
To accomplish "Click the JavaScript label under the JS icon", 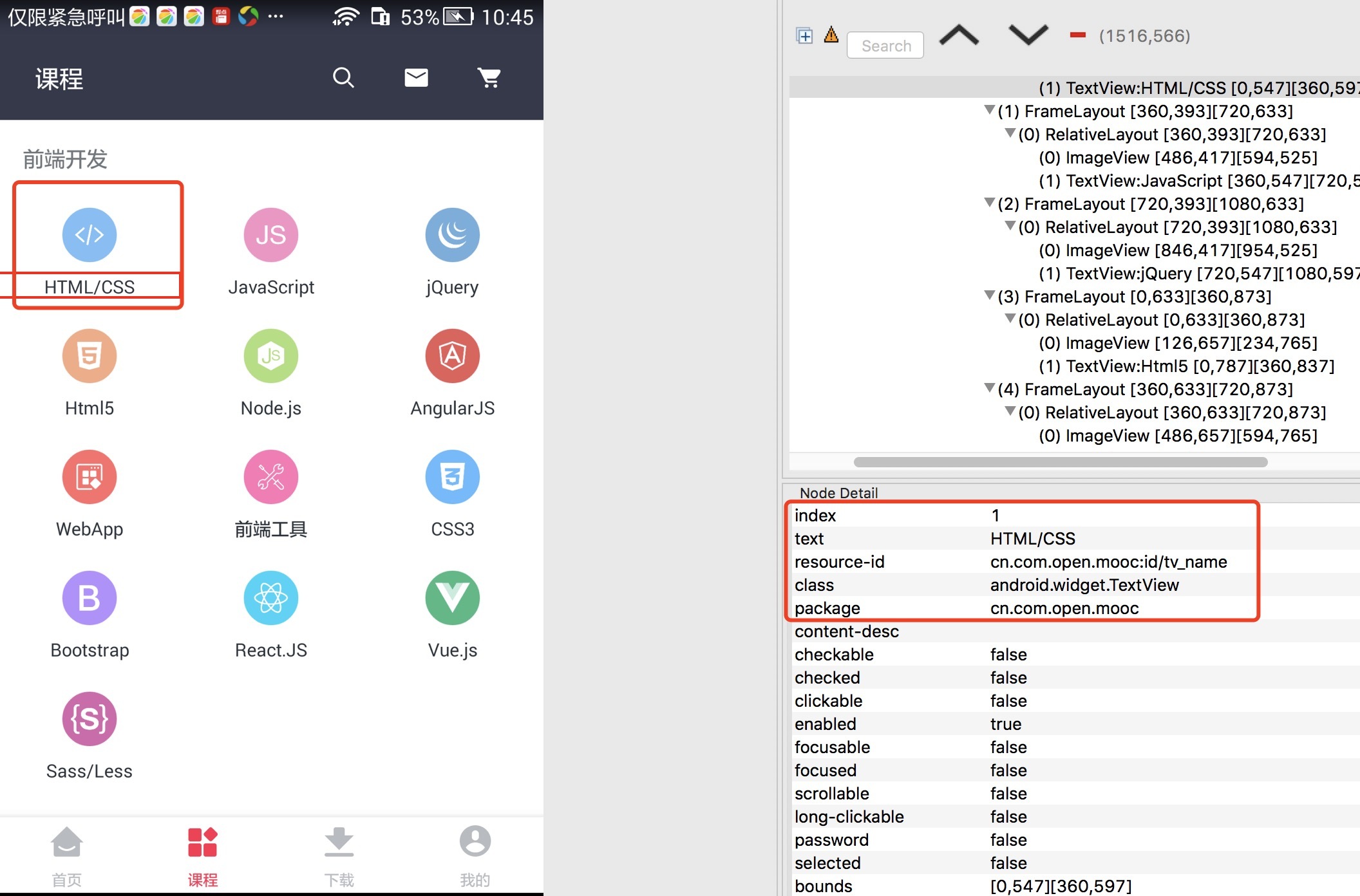I will [271, 287].
